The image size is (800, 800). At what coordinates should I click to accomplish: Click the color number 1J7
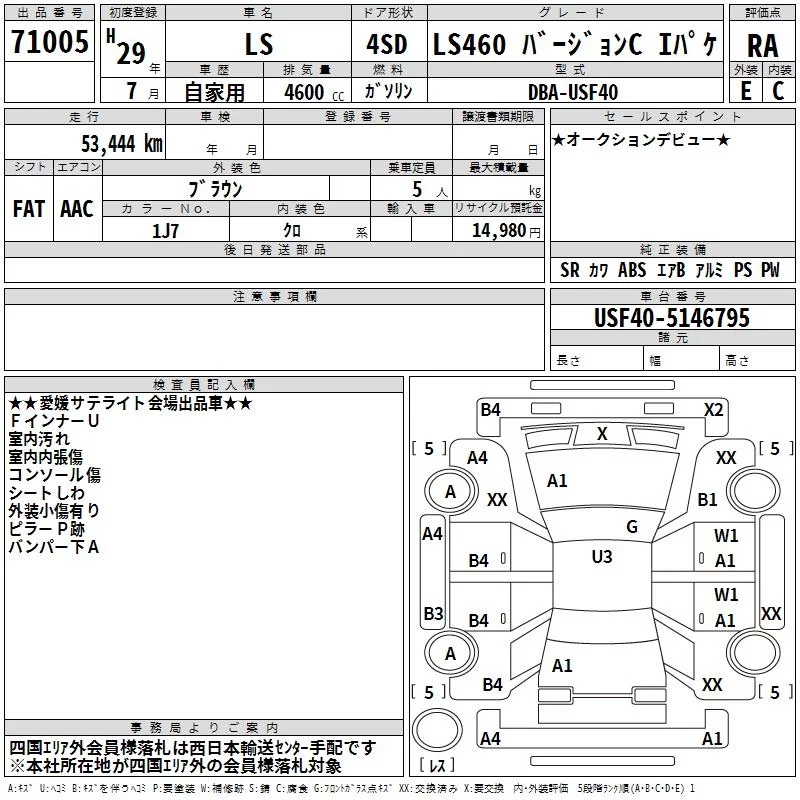(x=165, y=231)
